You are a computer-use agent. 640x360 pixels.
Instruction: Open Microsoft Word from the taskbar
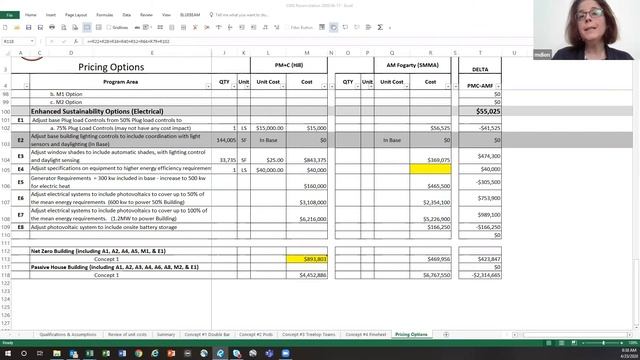coord(122,353)
